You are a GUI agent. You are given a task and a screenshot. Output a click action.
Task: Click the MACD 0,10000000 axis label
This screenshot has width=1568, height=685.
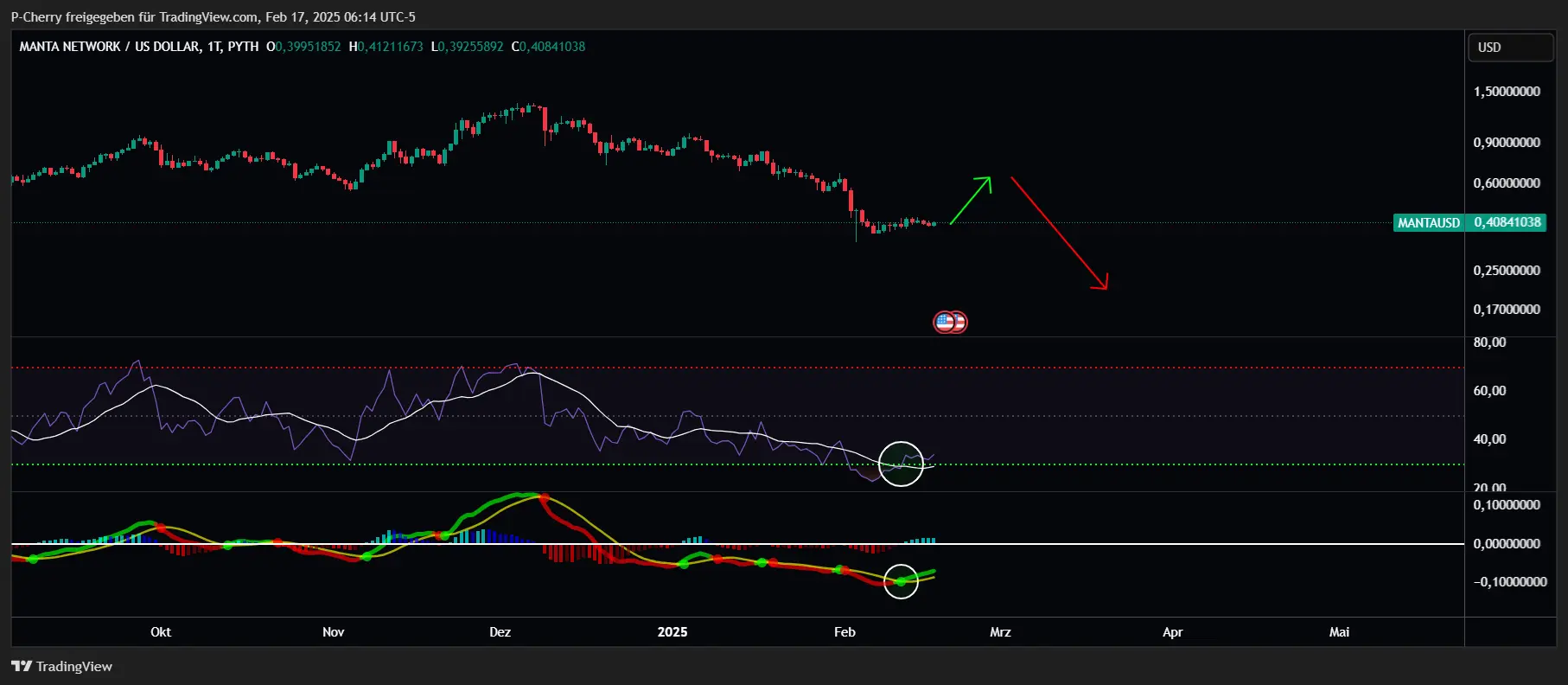coord(1507,505)
